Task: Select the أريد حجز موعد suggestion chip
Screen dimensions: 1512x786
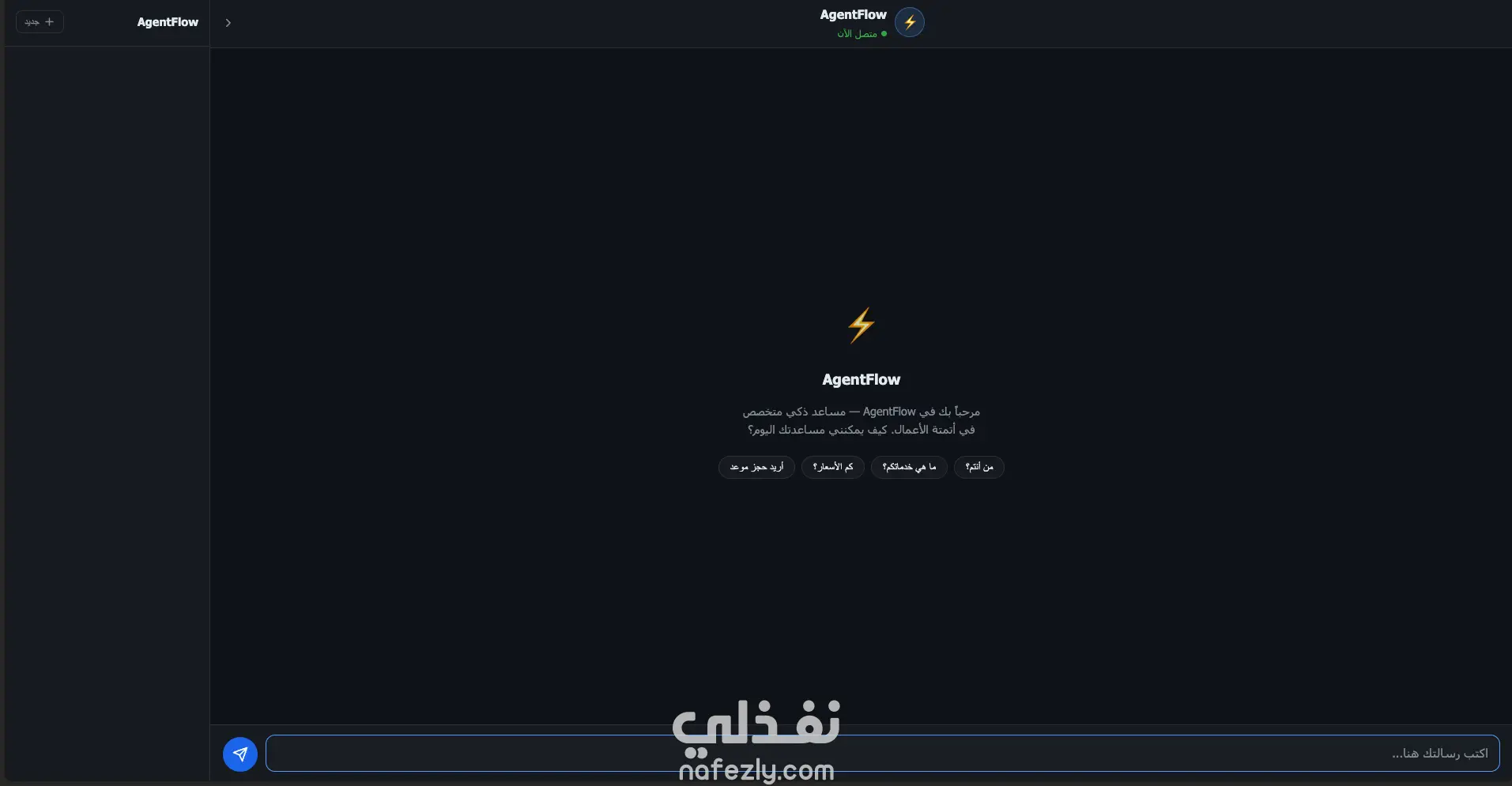Action: [756, 467]
